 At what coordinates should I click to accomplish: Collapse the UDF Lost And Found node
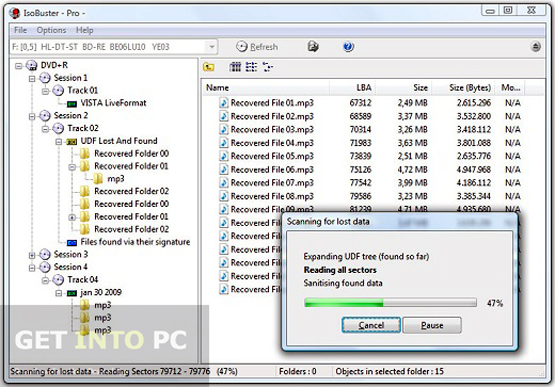[59, 142]
